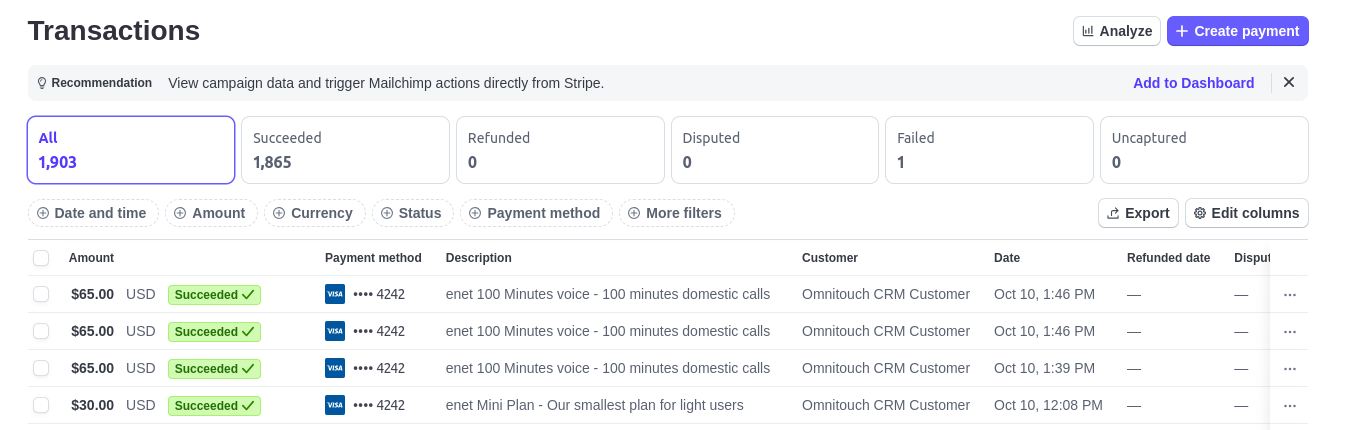This screenshot has height=430, width=1352.
Task: Show the Failed transactions tab
Action: (989, 150)
